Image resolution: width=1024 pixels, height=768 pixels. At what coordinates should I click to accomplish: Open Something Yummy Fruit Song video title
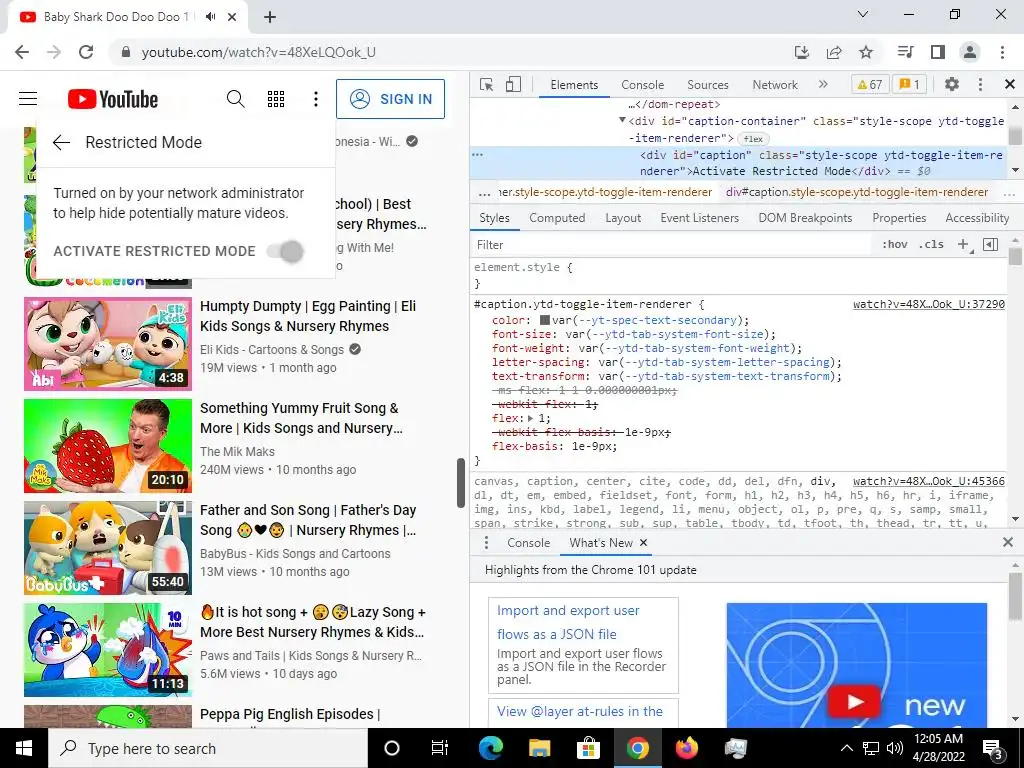pos(301,418)
